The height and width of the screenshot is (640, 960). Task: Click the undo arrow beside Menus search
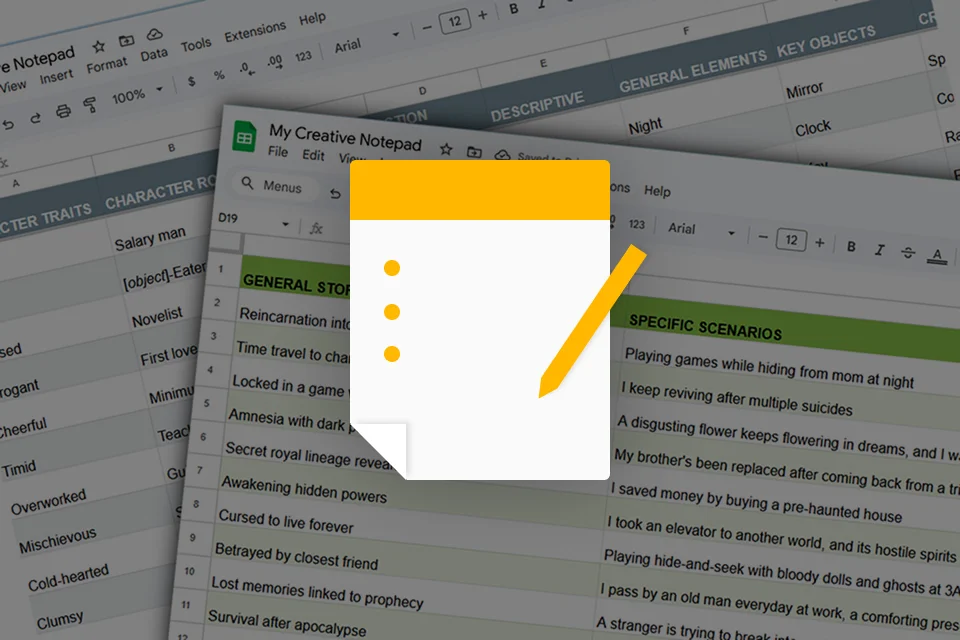[335, 194]
